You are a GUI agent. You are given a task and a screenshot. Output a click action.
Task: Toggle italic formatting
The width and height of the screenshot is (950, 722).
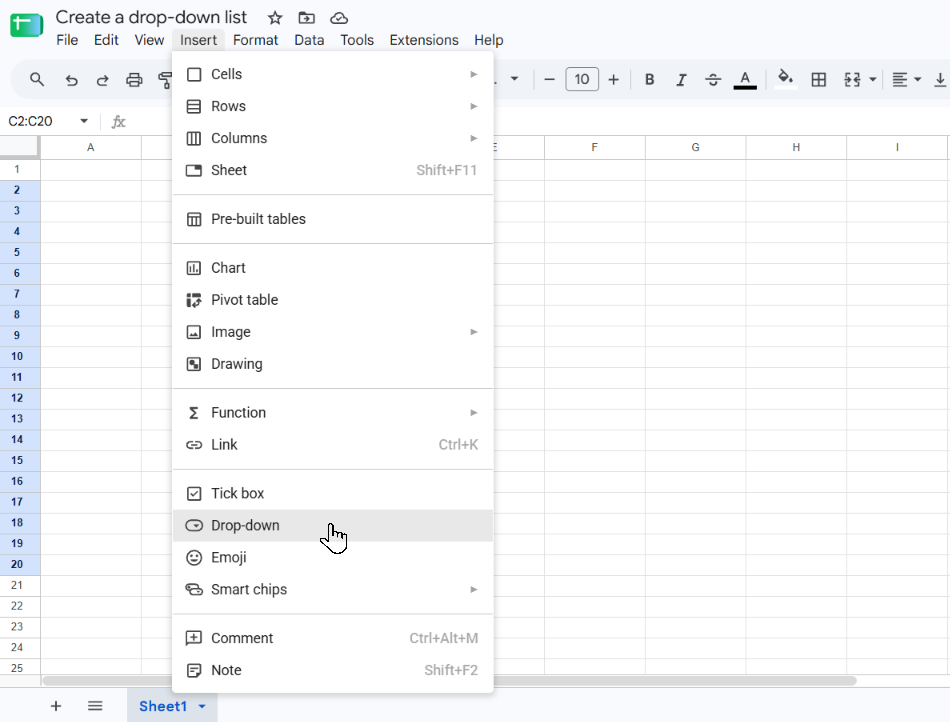coord(681,79)
